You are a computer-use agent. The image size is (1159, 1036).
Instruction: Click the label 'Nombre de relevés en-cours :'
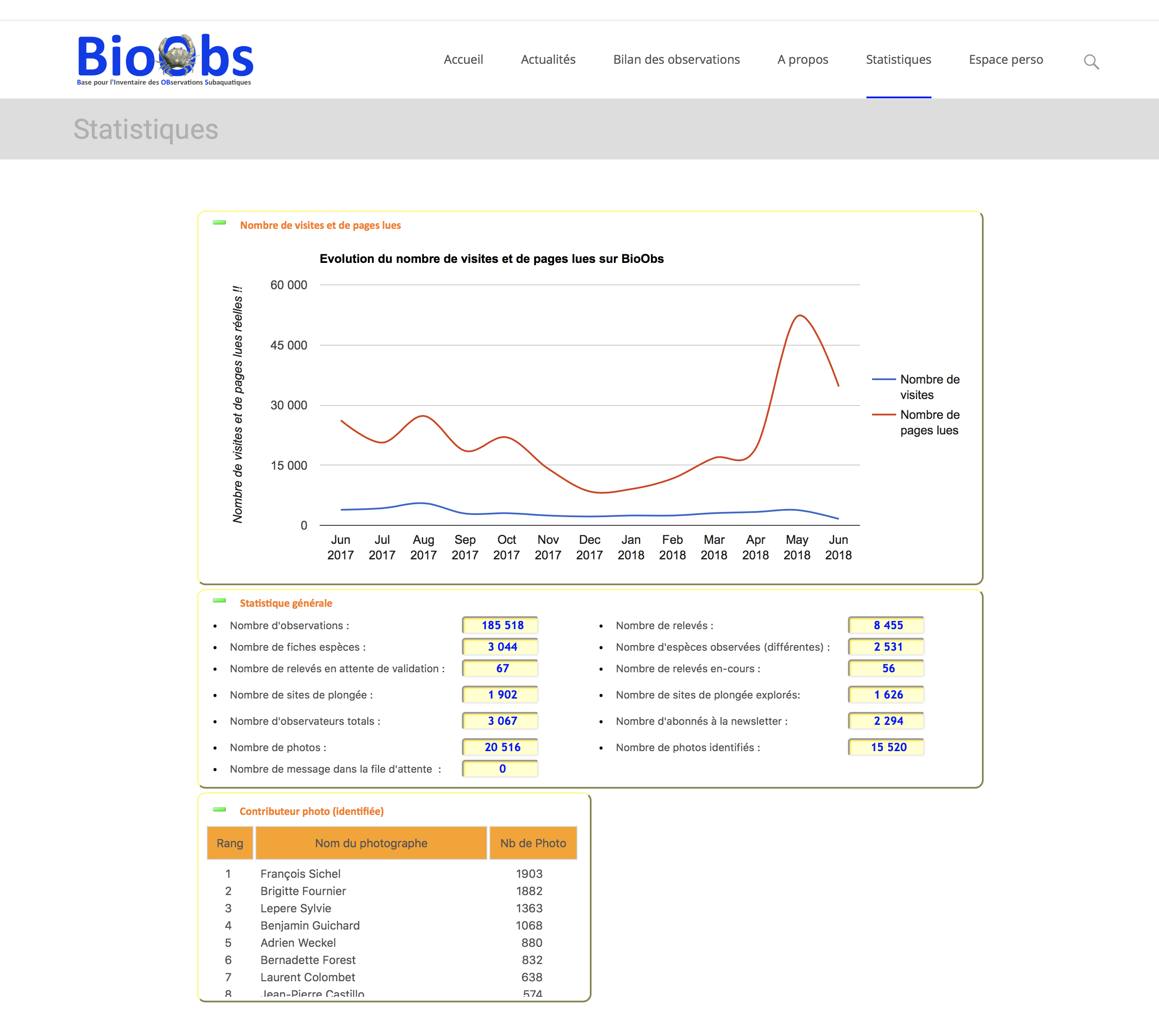click(688, 669)
